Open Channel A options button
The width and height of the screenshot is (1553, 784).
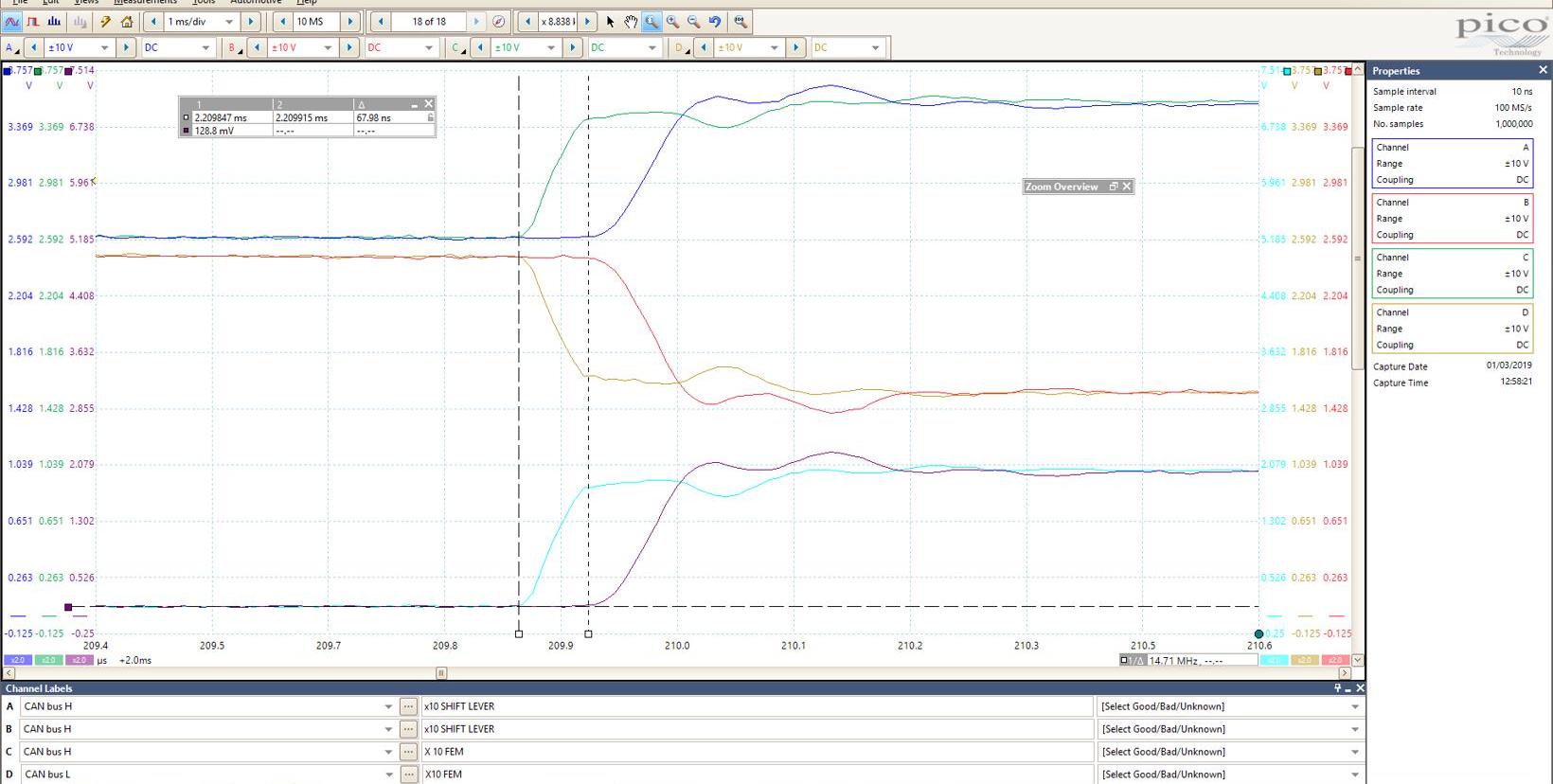pyautogui.click(x=12, y=47)
